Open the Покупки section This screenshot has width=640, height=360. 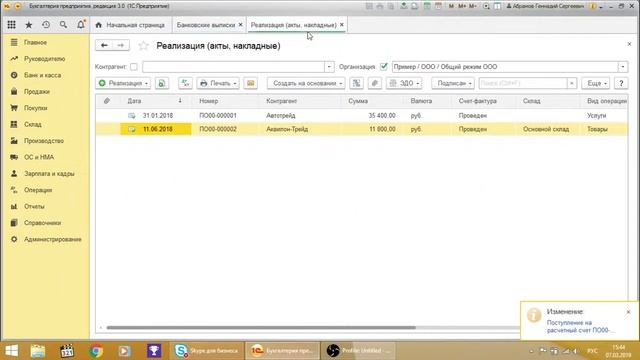click(x=36, y=108)
